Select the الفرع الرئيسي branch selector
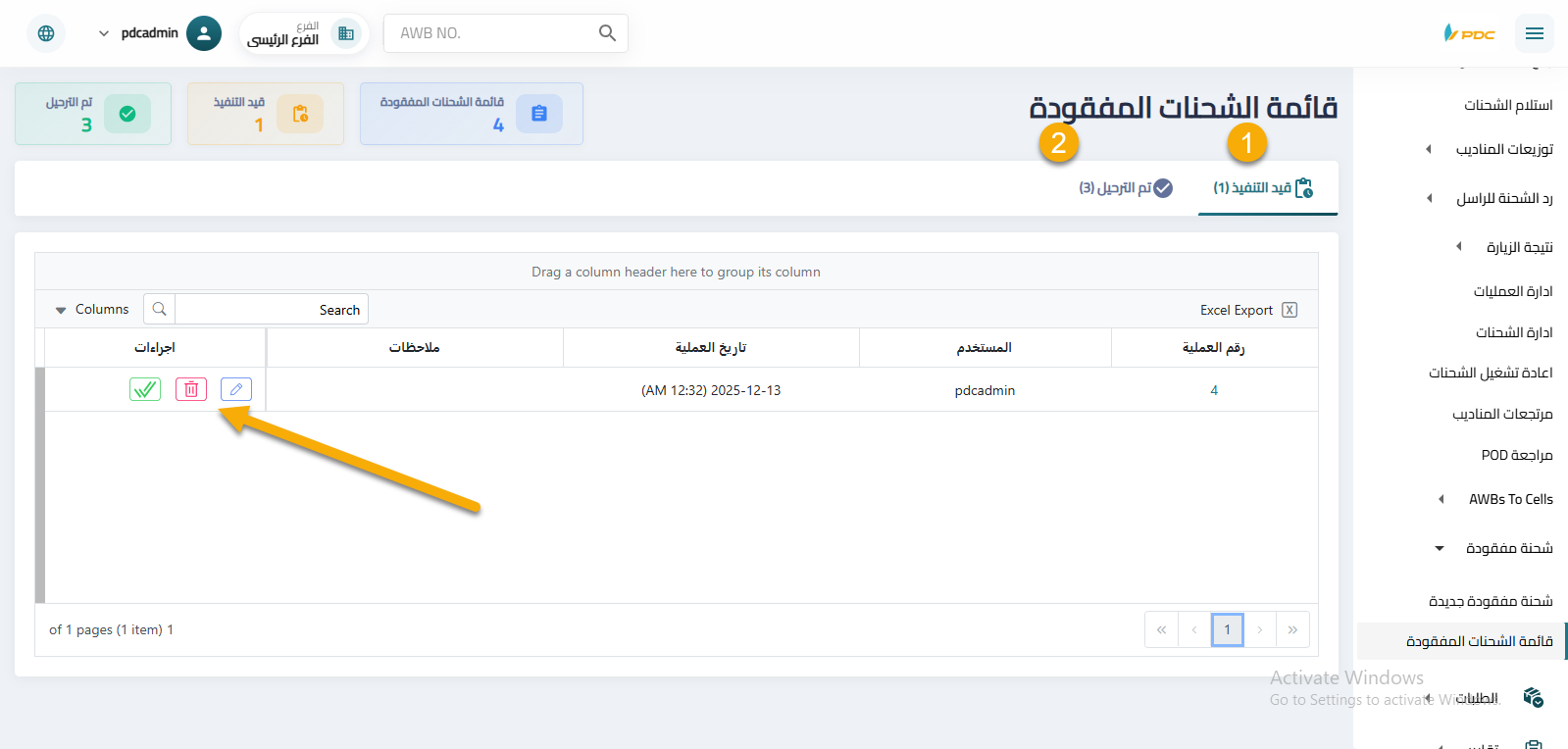This screenshot has height=749, width=1568. 304,33
